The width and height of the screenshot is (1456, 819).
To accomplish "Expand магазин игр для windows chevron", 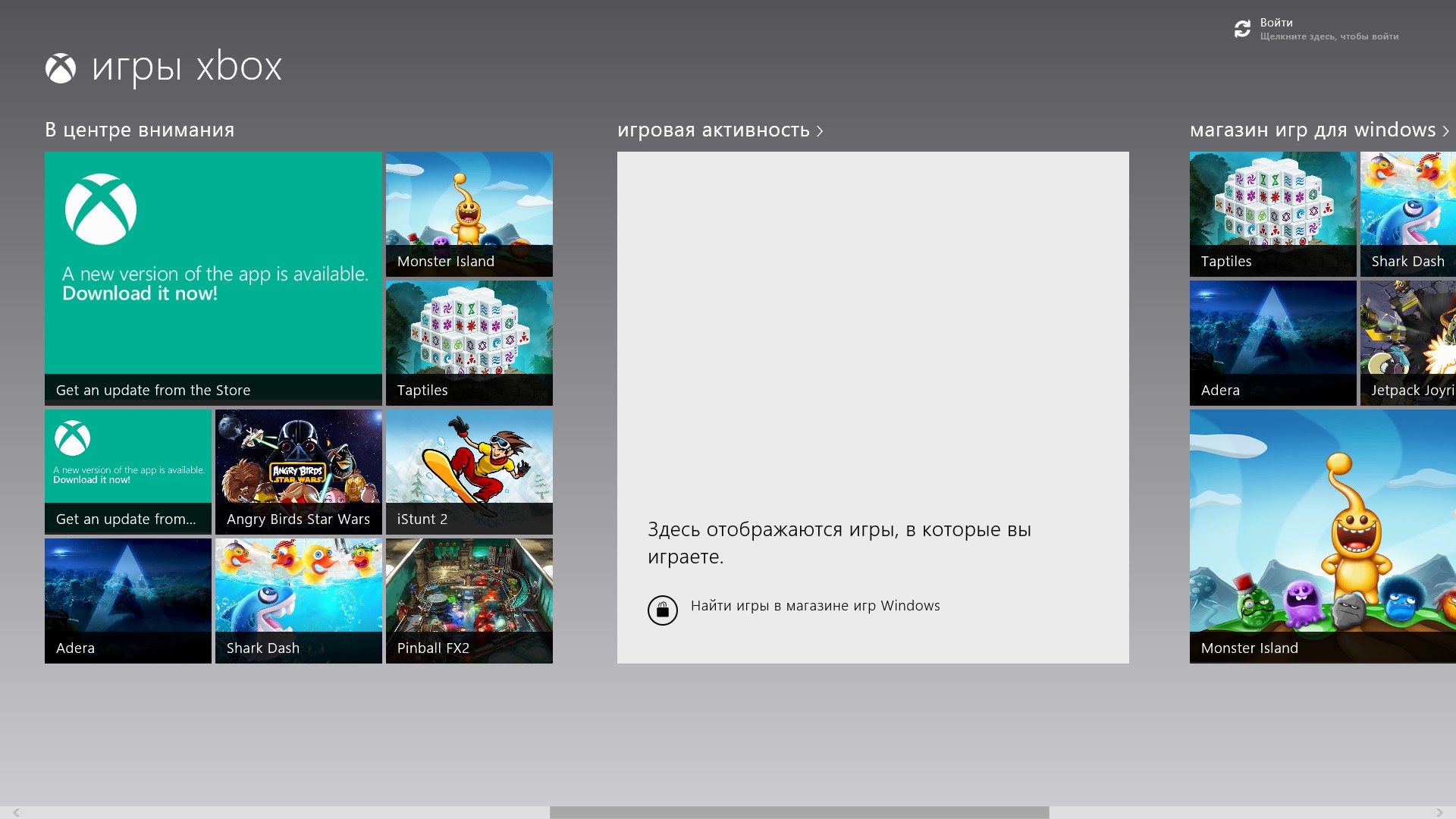I will click(x=1445, y=131).
